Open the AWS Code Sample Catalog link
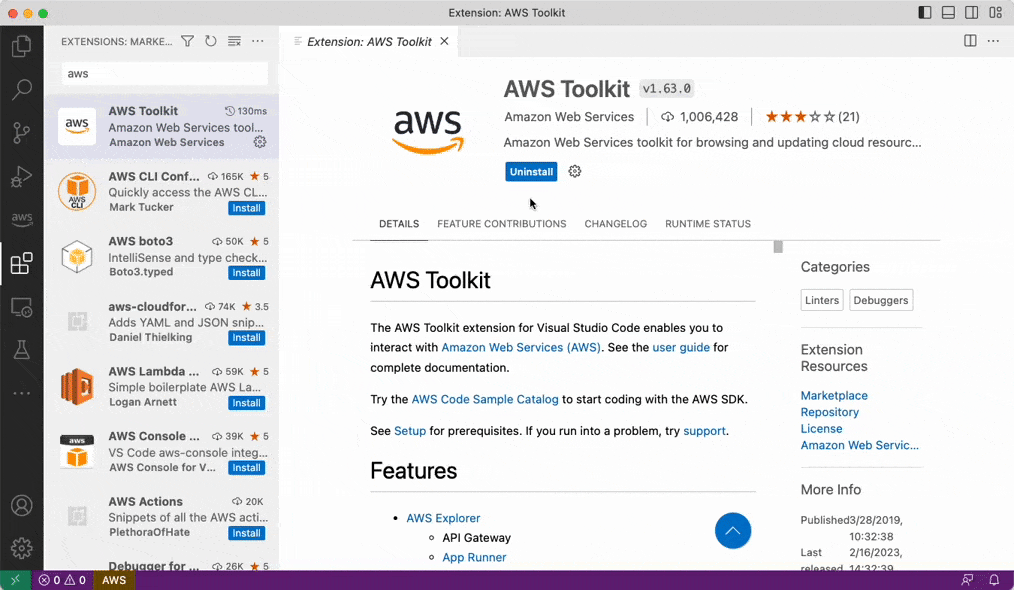1014x590 pixels. tap(485, 399)
